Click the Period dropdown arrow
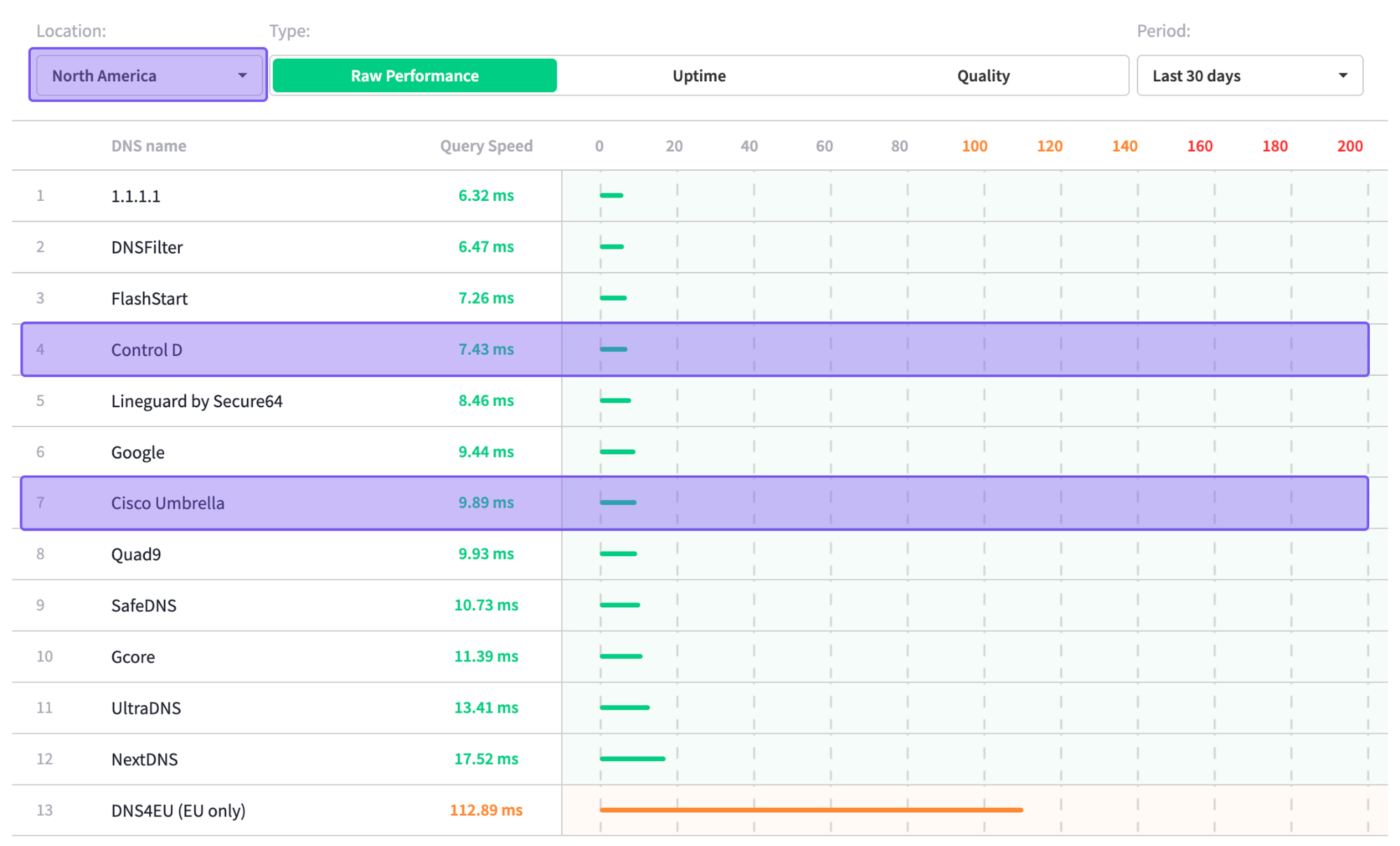Viewport: 1400px width, 846px height. pos(1343,76)
